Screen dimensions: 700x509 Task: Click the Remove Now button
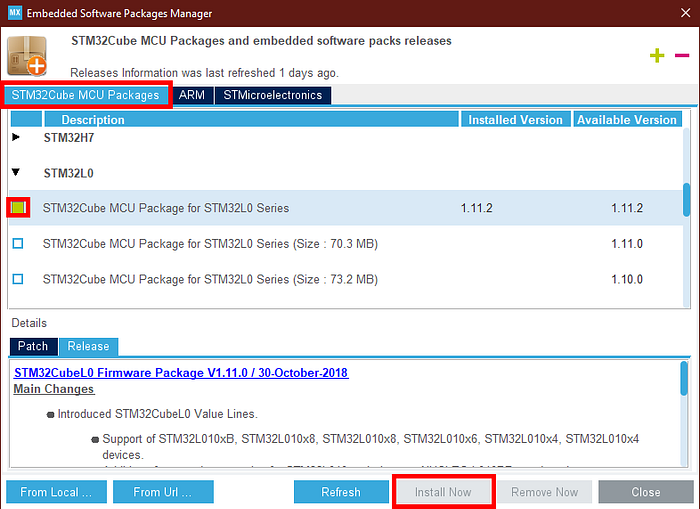point(545,492)
